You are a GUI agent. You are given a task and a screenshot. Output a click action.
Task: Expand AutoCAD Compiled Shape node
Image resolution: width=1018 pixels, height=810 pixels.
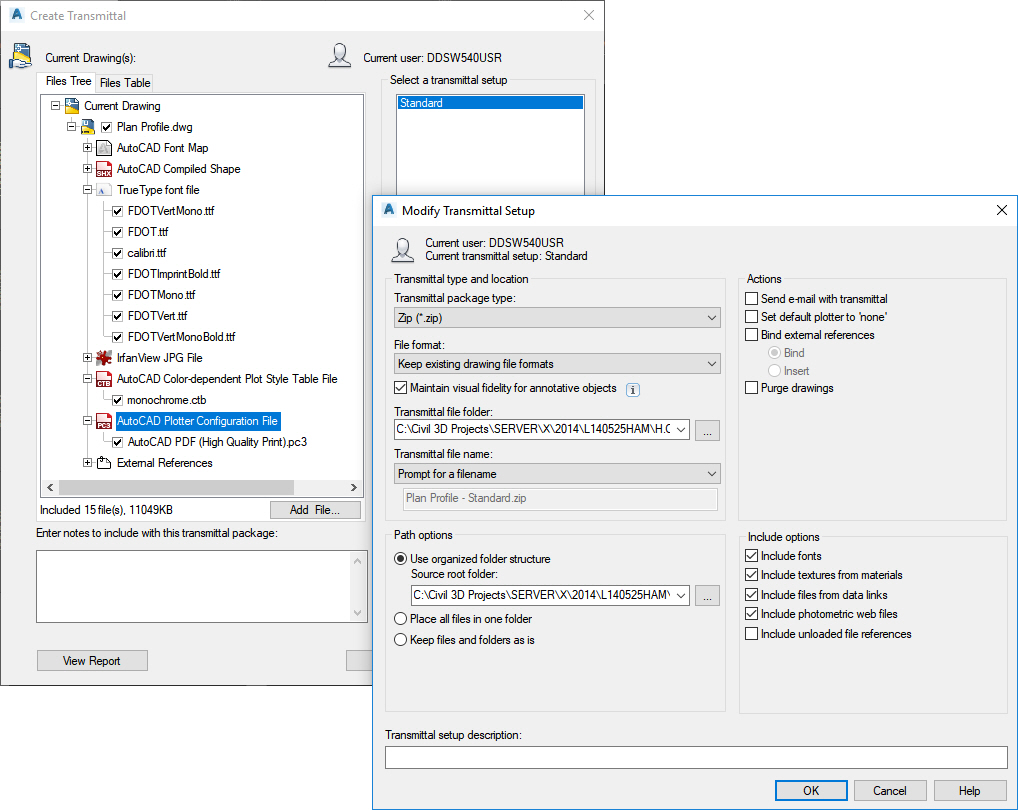point(88,169)
